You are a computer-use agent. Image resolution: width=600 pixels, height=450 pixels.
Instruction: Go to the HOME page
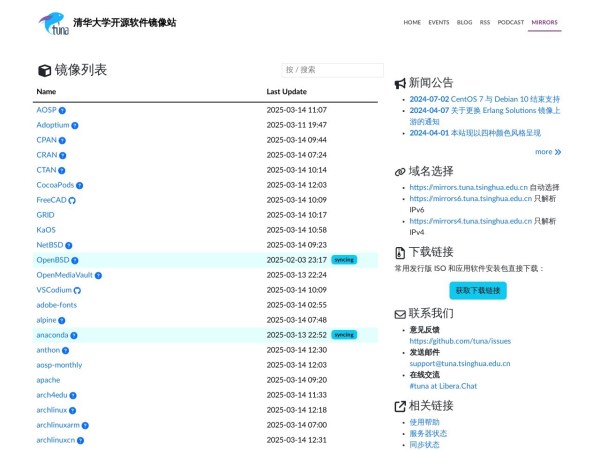412,22
